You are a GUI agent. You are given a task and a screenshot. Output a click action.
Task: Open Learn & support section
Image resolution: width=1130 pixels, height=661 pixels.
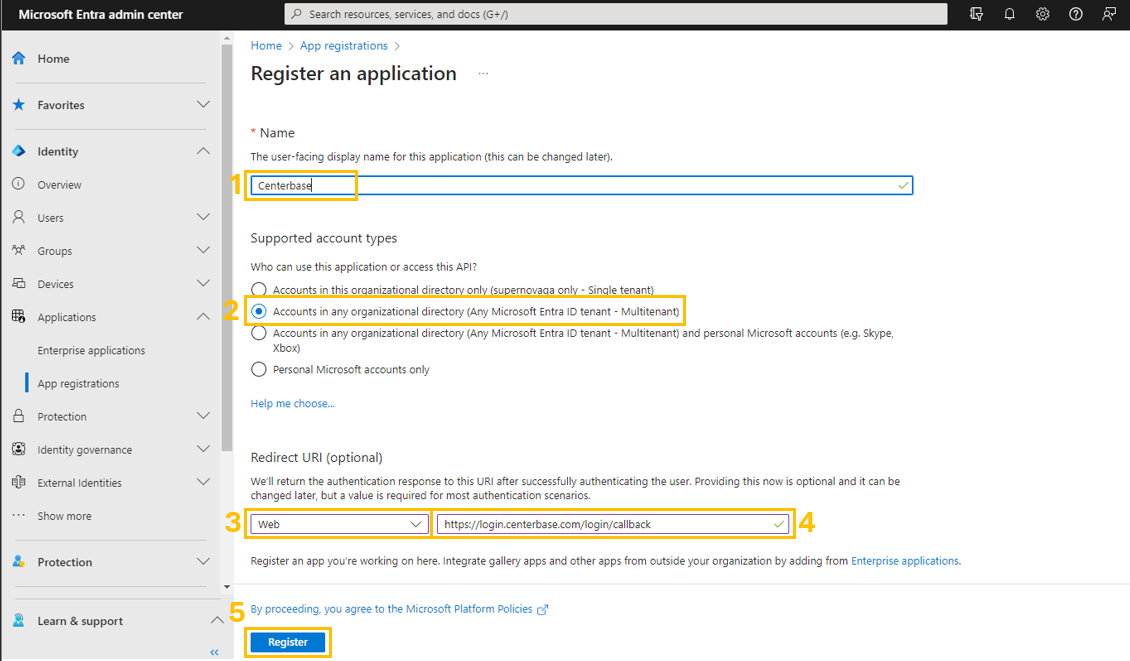pos(80,621)
